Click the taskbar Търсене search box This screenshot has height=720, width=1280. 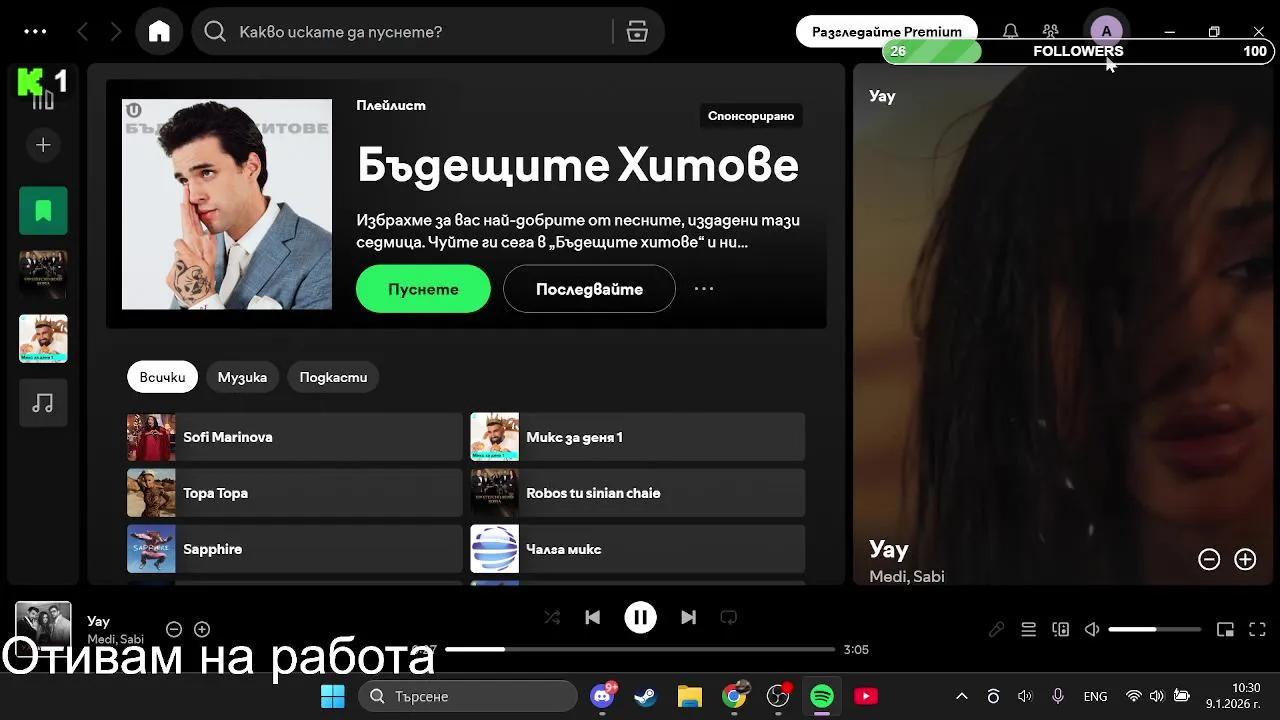[468, 696]
